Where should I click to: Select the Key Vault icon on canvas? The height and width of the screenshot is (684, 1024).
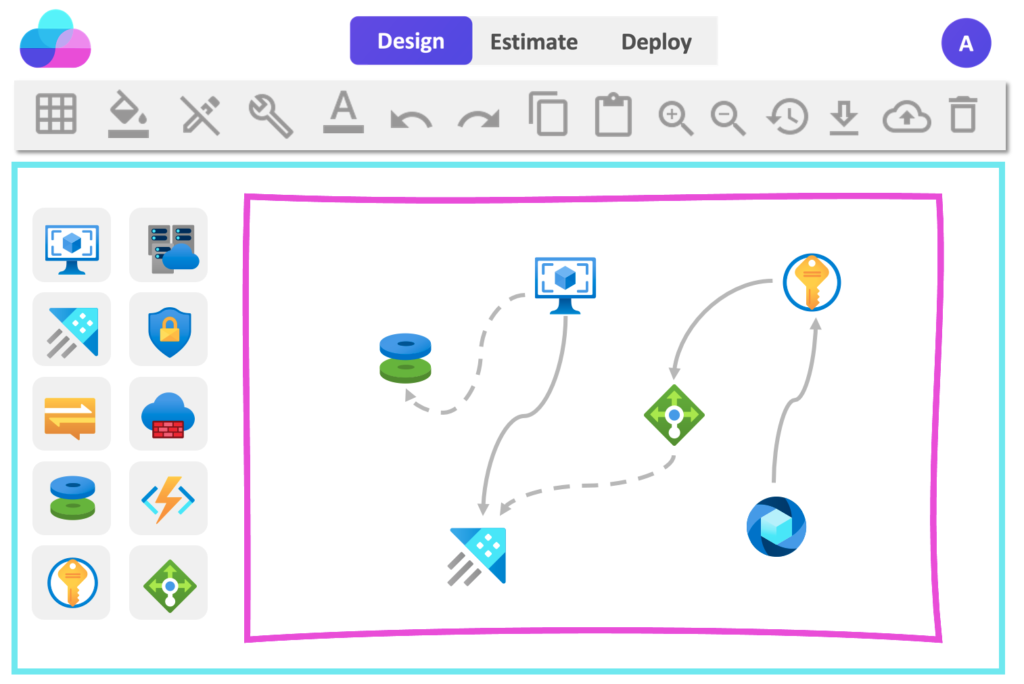(811, 282)
